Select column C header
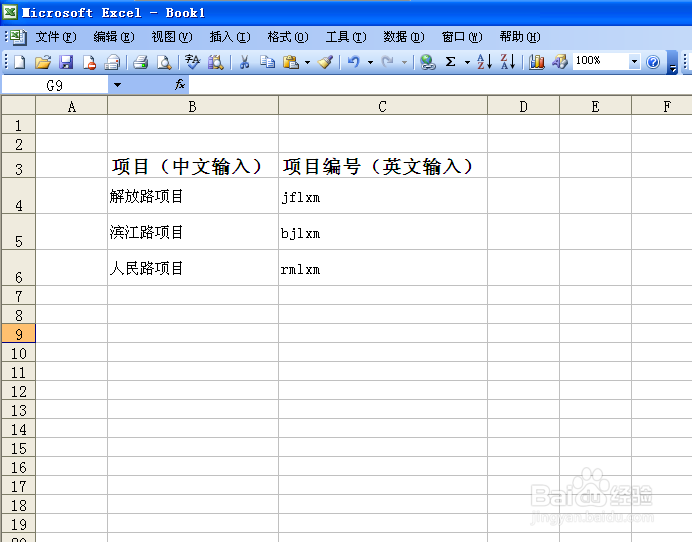This screenshot has height=542, width=692. (383, 106)
